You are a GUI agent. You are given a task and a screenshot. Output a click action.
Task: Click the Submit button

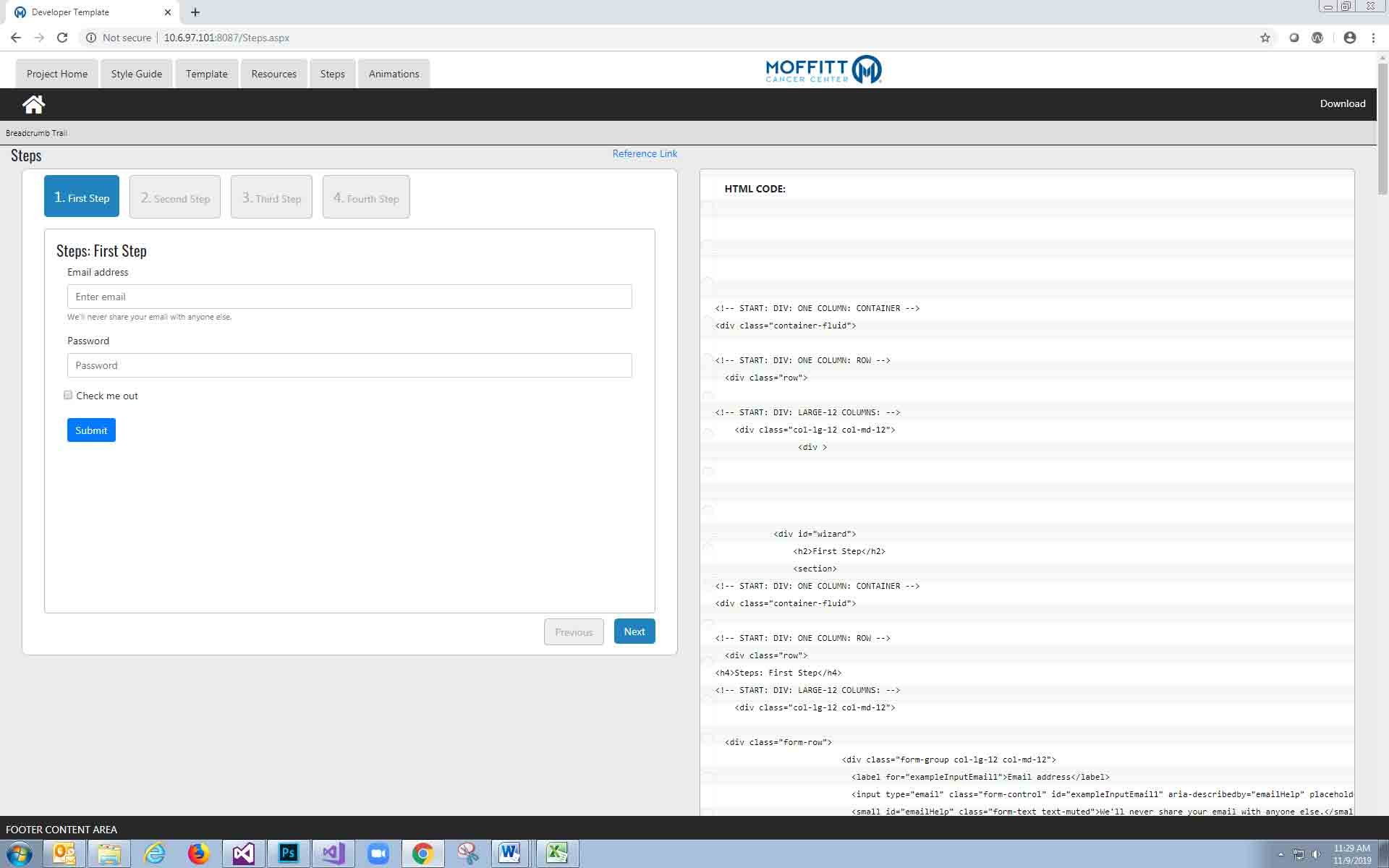(x=91, y=430)
